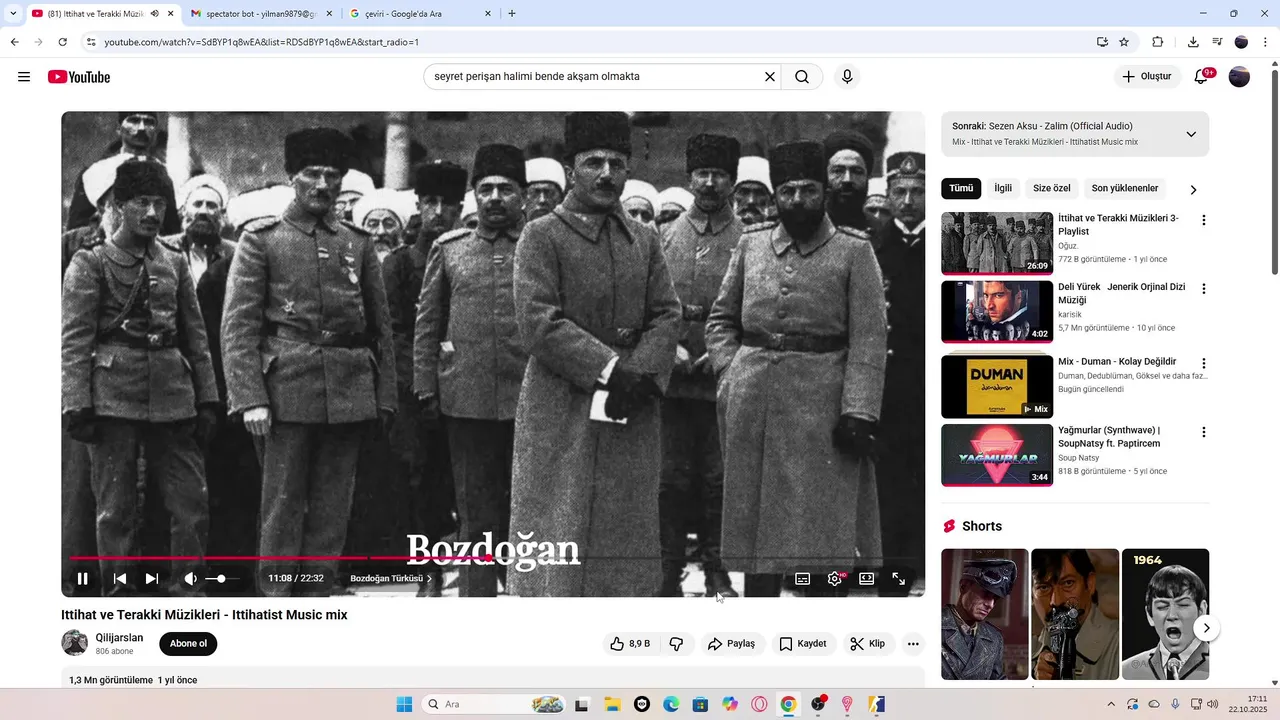This screenshot has width=1280, height=720.
Task: Save the video with Kaydet
Action: [x=803, y=644]
